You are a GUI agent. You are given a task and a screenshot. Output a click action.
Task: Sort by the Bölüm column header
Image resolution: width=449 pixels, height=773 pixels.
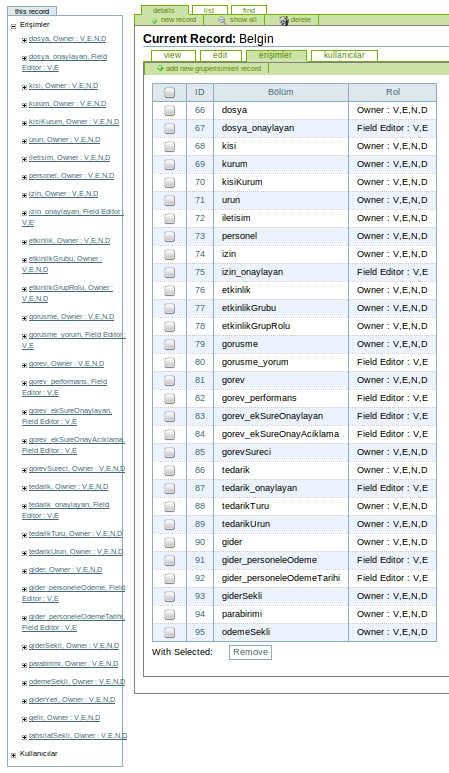pos(281,92)
